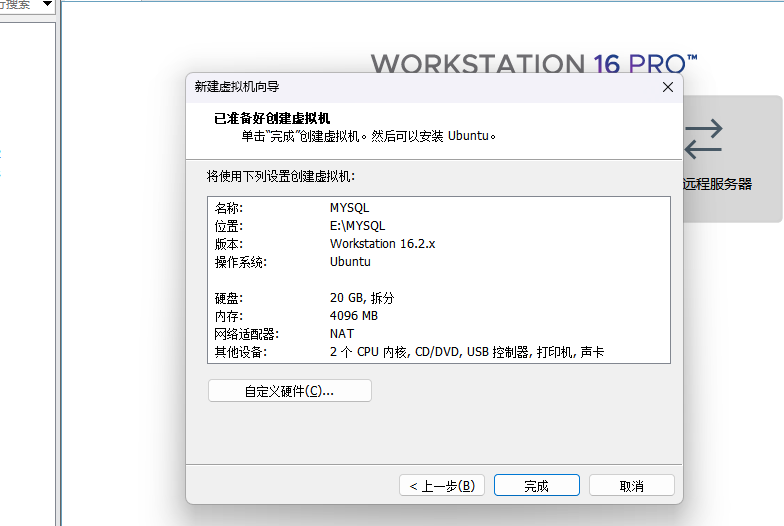Click the 位置 row label
Viewport: 784px width, 526px height.
[x=228, y=226]
